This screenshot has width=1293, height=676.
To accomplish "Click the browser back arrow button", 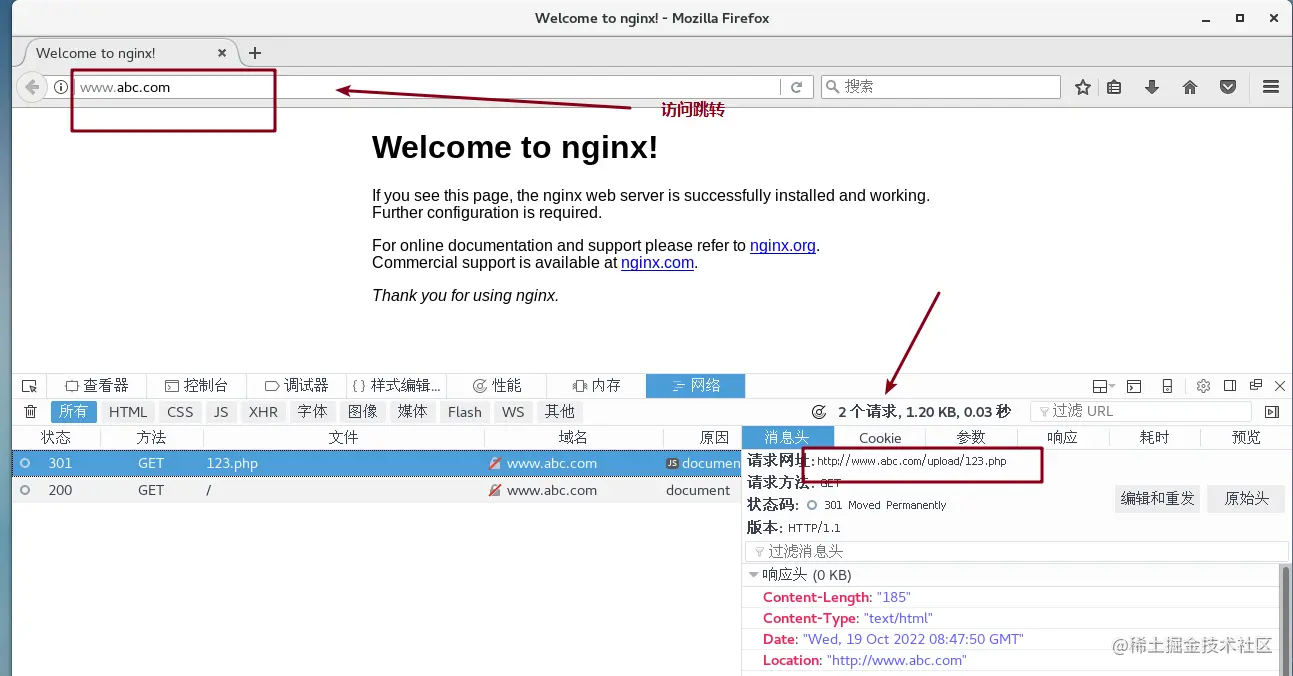I will [x=32, y=87].
